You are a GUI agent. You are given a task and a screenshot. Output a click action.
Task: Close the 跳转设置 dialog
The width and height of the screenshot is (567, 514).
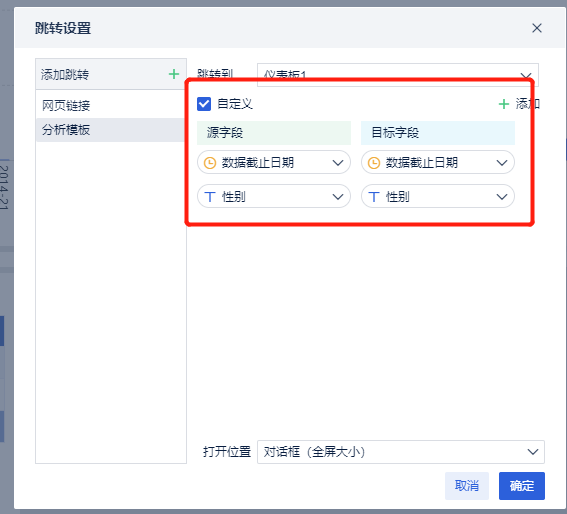pyautogui.click(x=537, y=28)
